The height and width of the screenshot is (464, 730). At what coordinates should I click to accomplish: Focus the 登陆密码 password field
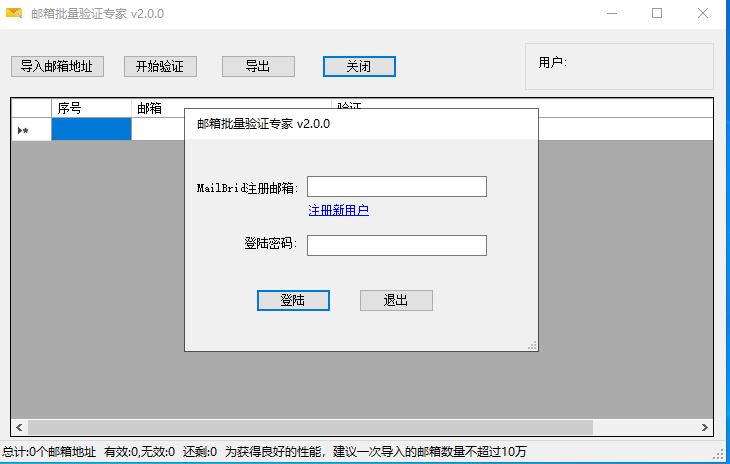tap(397, 245)
